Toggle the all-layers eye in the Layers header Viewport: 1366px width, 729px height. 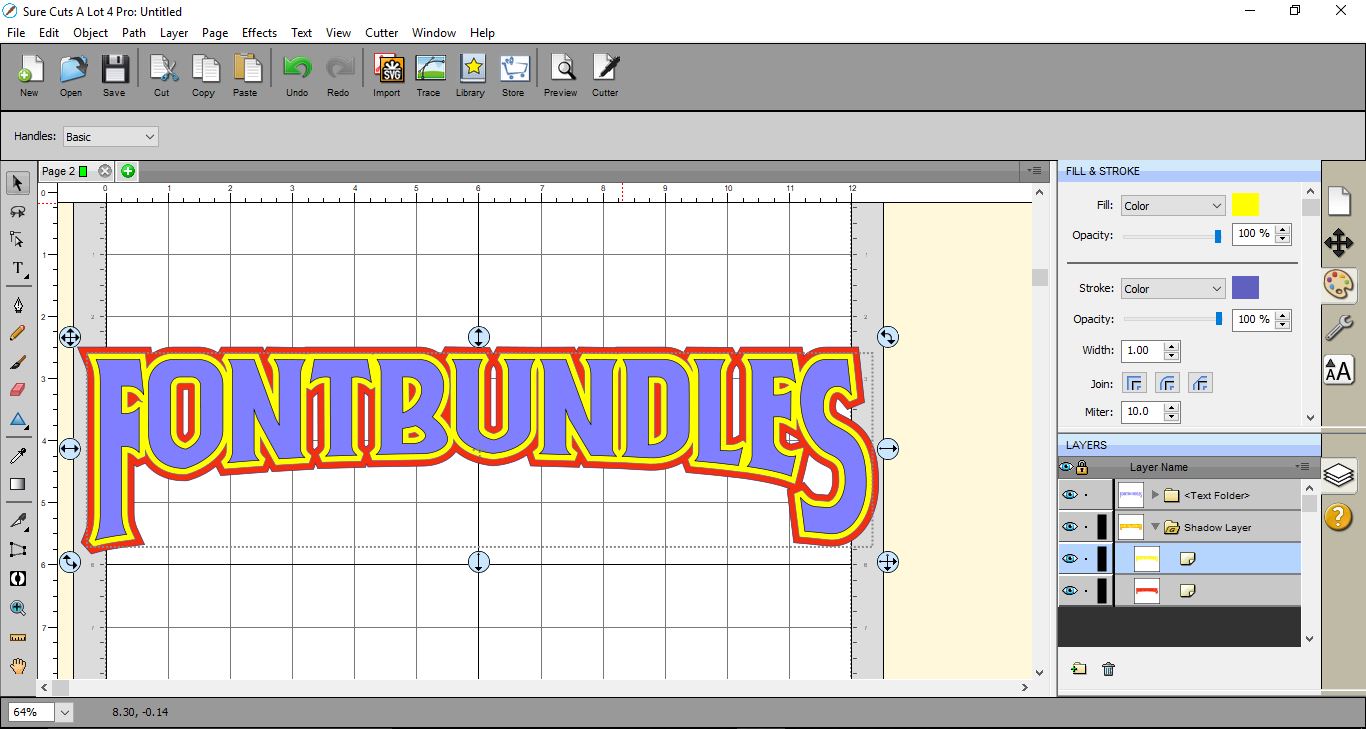[1066, 467]
